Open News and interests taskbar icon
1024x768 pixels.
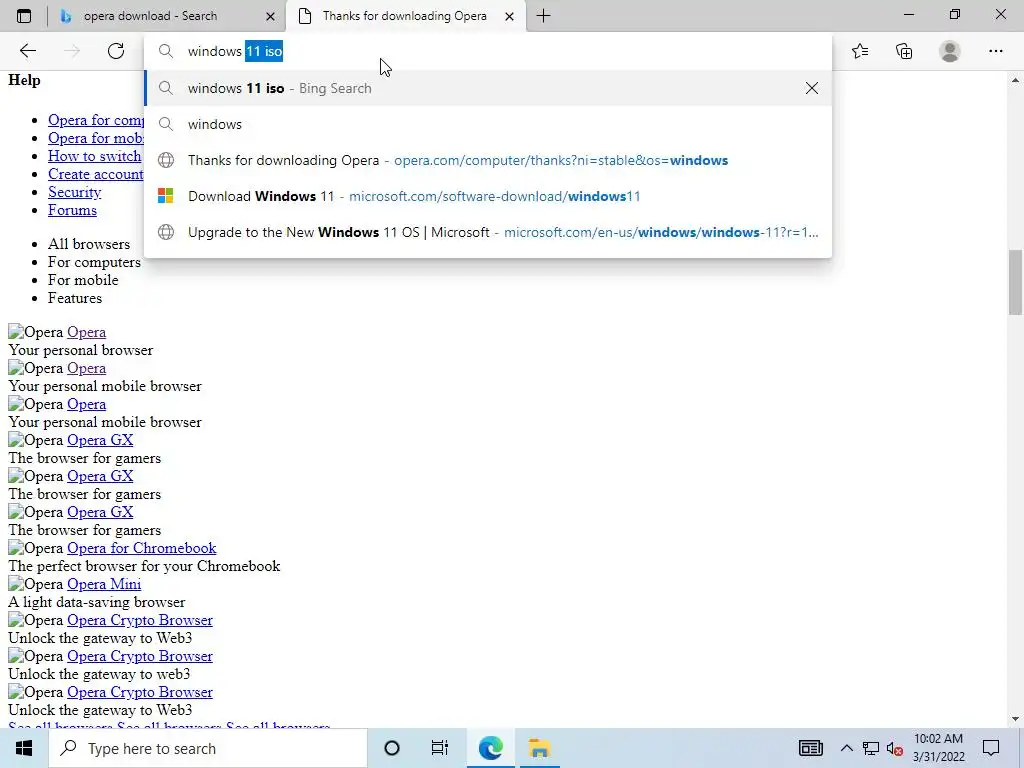point(810,748)
